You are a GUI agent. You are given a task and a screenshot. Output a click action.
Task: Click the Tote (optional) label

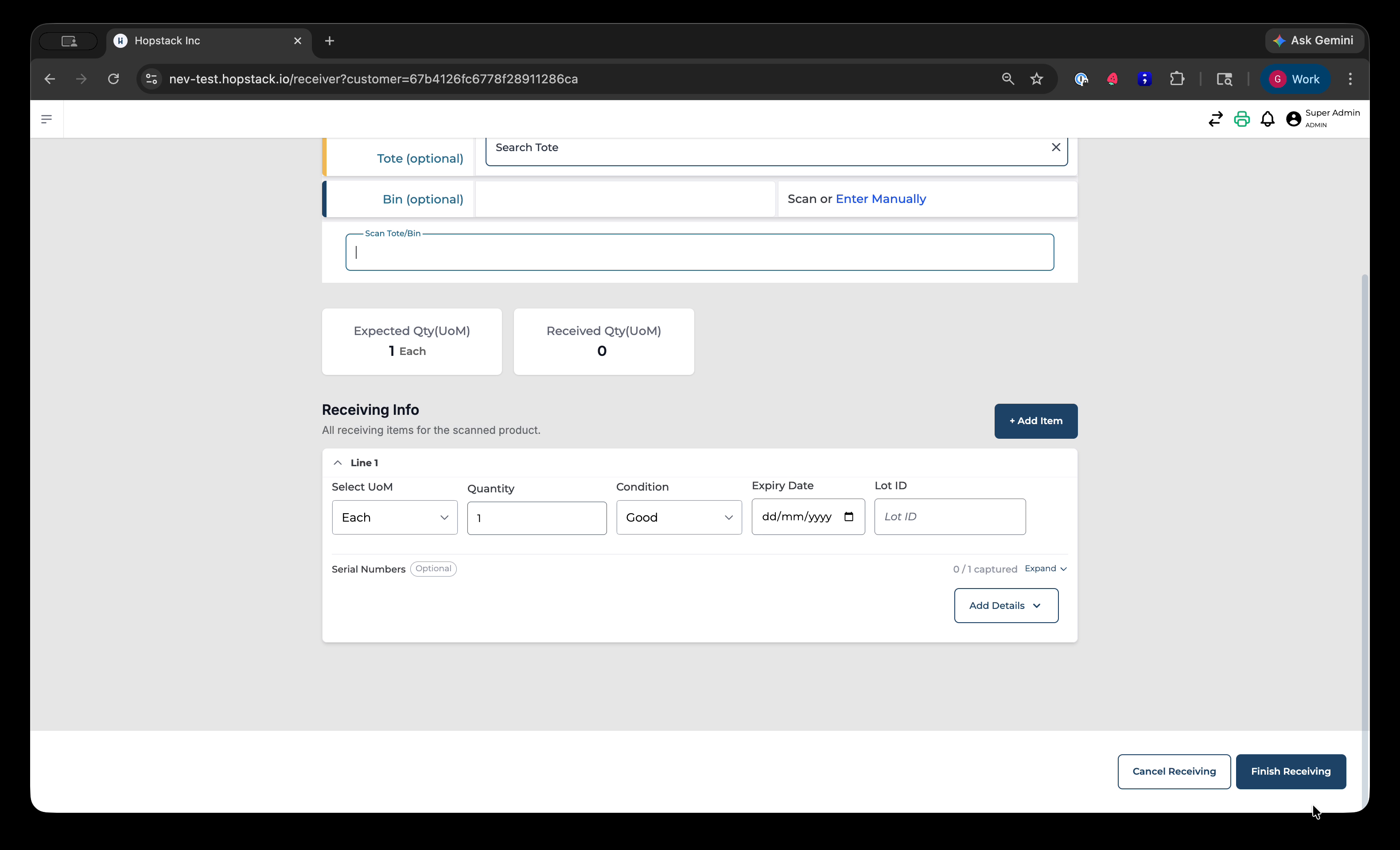point(420,159)
